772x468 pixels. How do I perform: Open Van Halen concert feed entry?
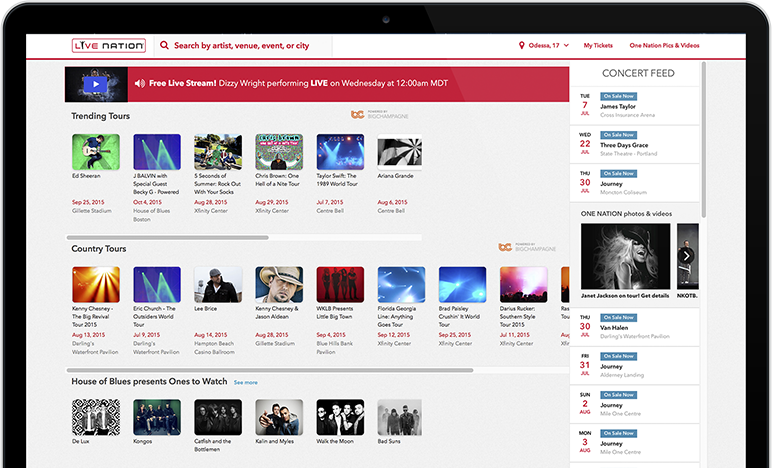635,327
